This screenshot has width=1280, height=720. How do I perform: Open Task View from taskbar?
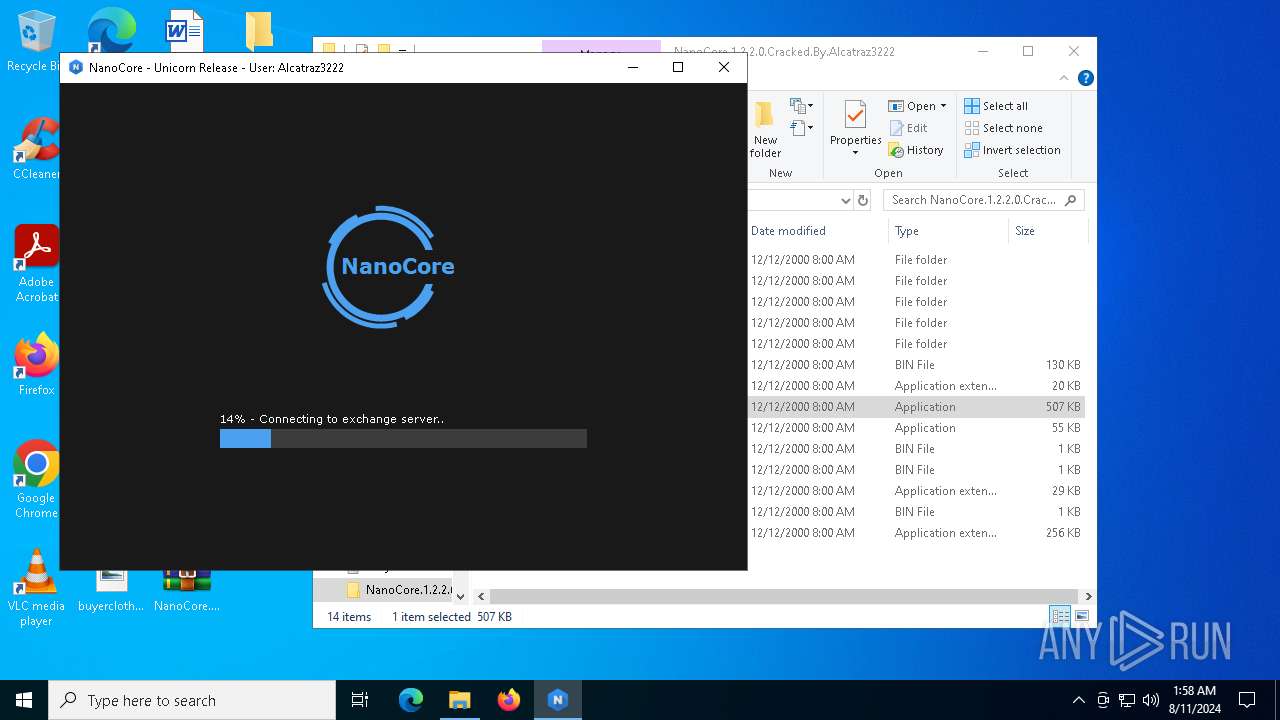360,700
